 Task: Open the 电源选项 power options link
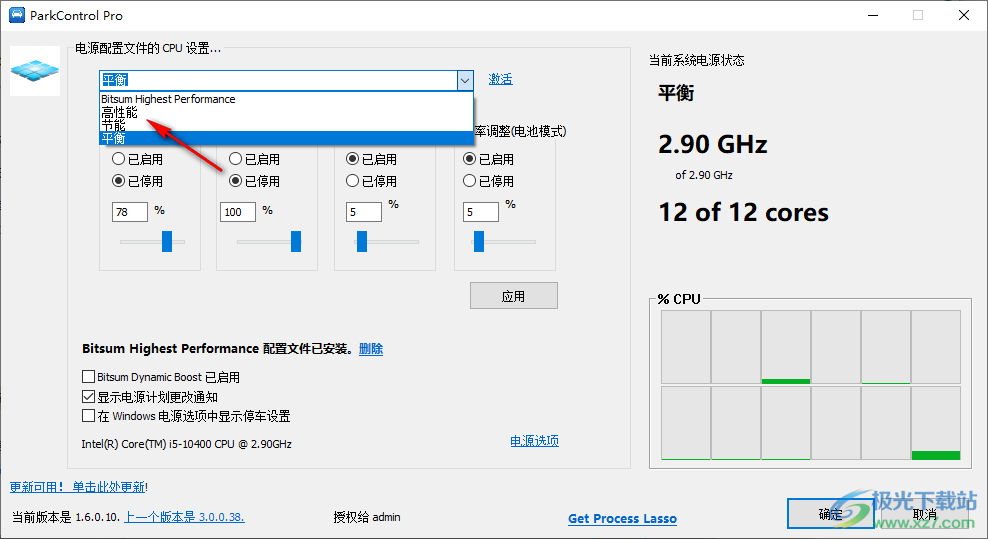tap(534, 441)
